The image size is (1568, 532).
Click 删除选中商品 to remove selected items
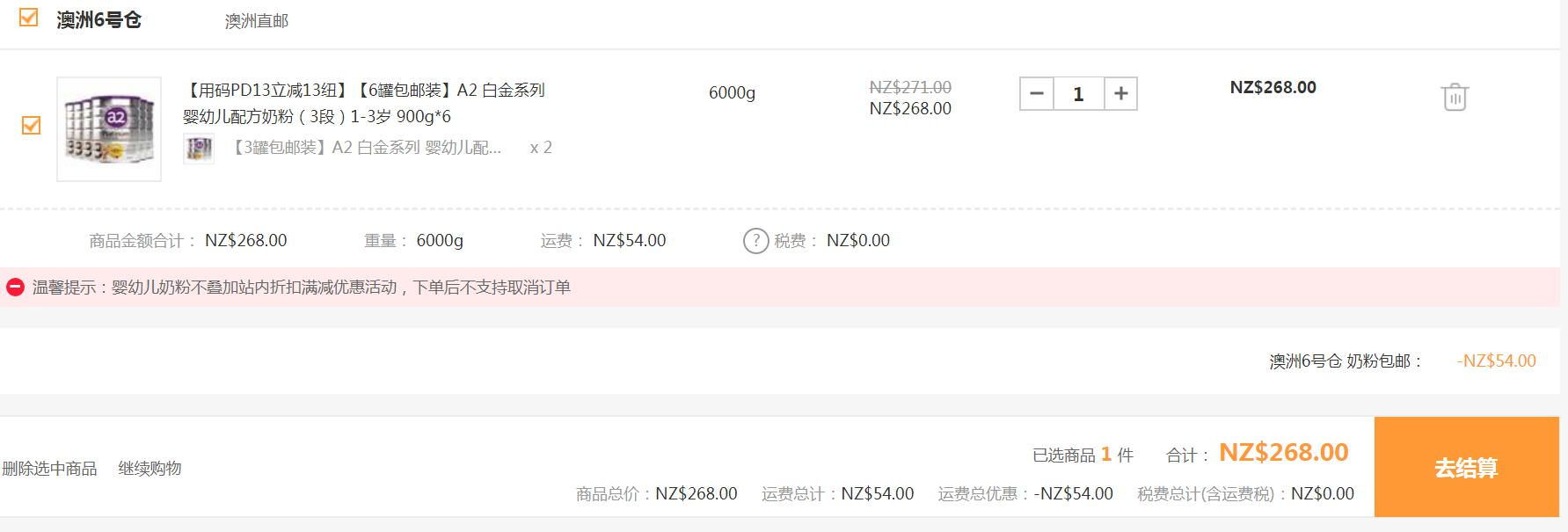pos(50,469)
